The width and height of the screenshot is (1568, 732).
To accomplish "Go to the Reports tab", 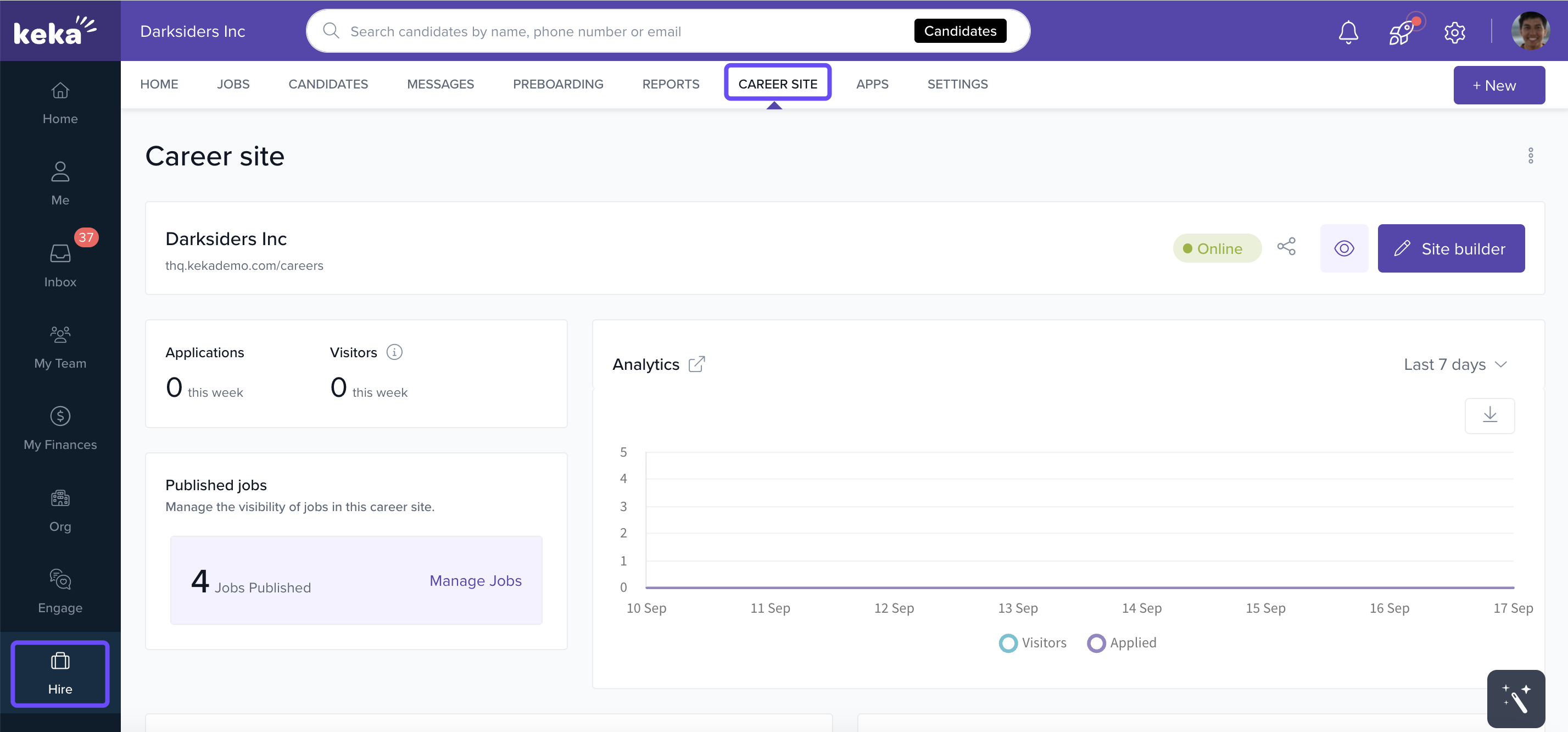I will (x=670, y=84).
